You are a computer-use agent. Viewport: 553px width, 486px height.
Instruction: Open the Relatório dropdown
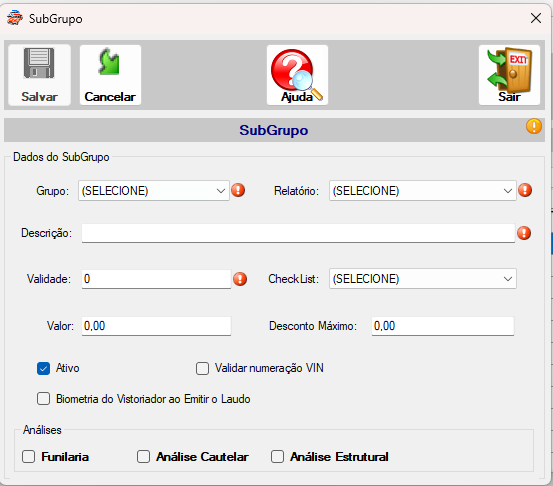coord(423,191)
